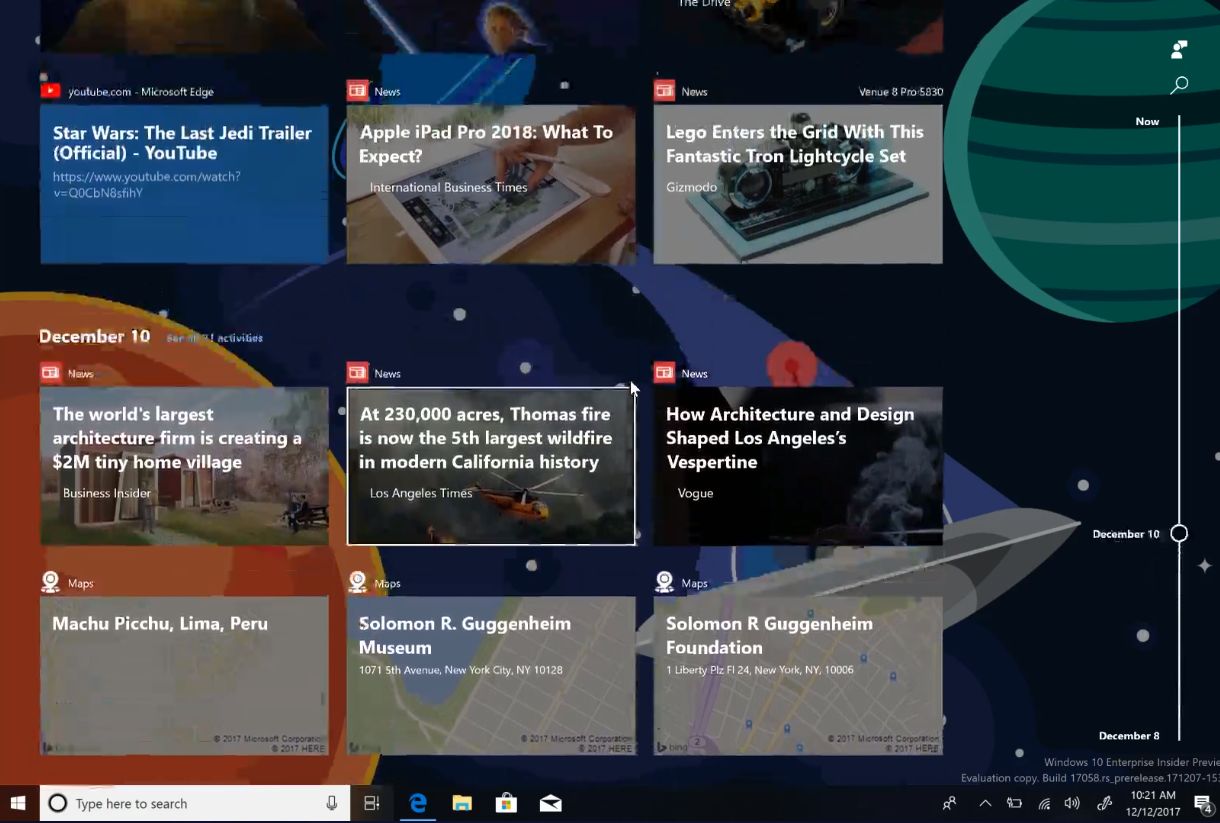This screenshot has height=823, width=1220.
Task: Click News icon above Thomas fire card
Action: 357,373
